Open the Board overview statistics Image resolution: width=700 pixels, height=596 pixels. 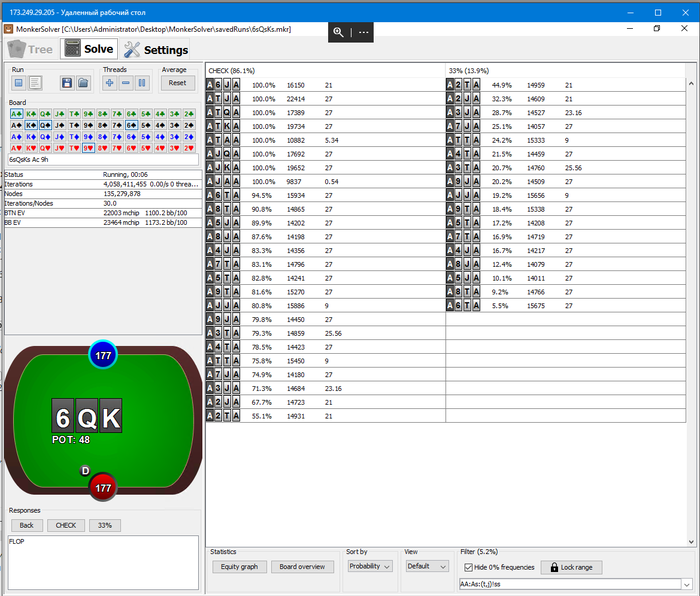[x=302, y=567]
